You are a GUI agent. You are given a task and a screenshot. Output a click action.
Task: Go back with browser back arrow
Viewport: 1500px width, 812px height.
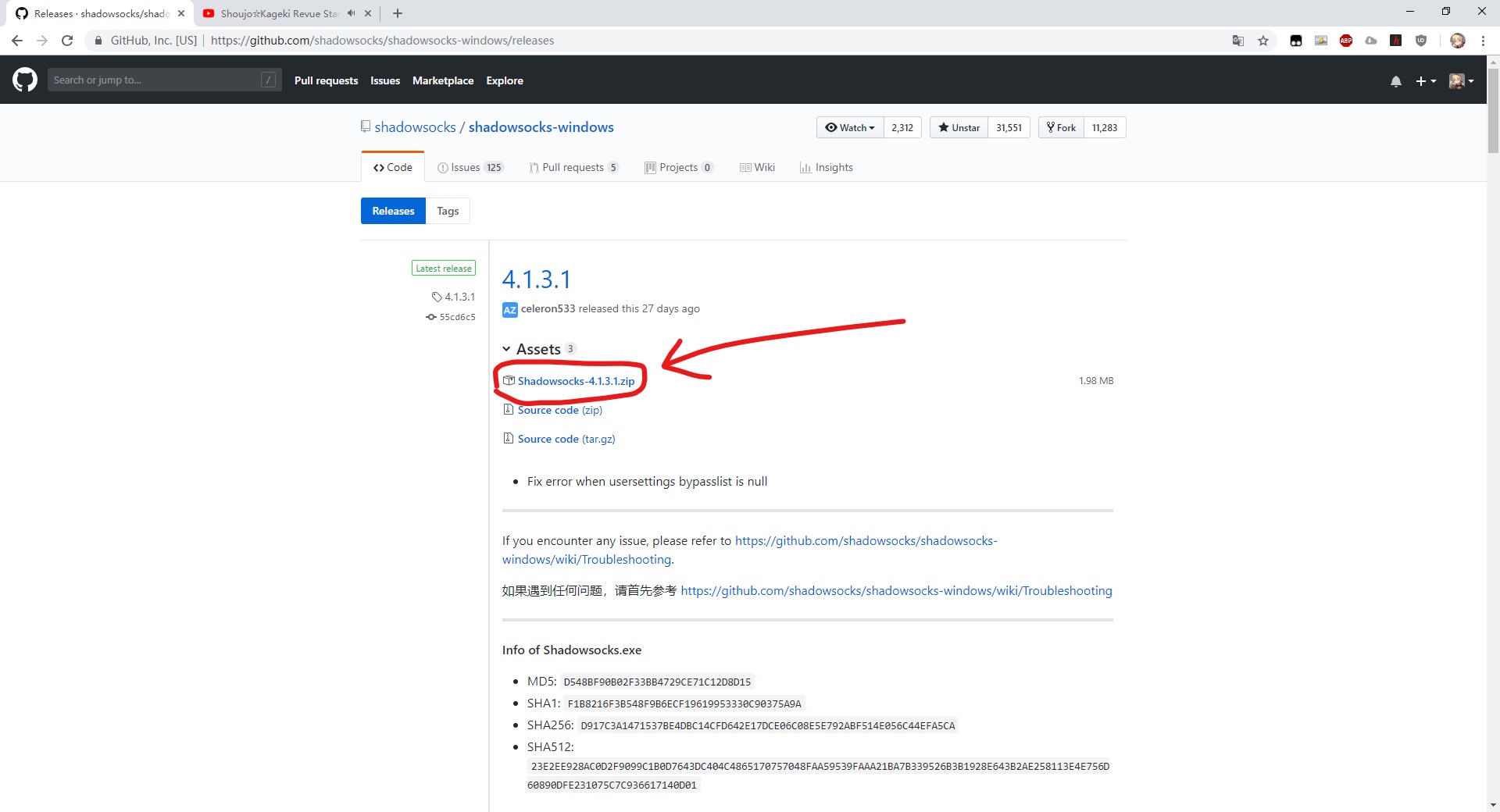tap(17, 41)
